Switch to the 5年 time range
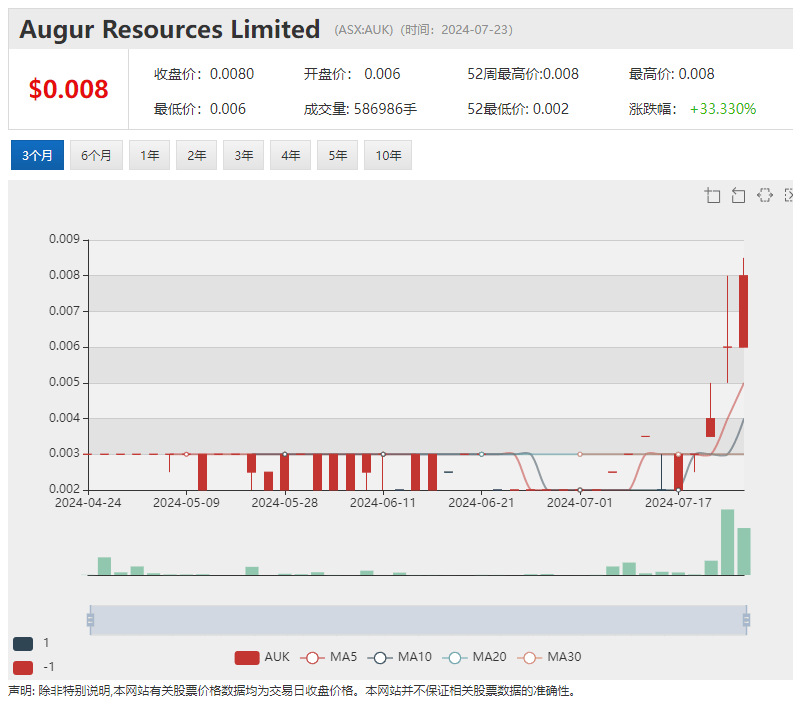This screenshot has height=716, width=805. (337, 155)
